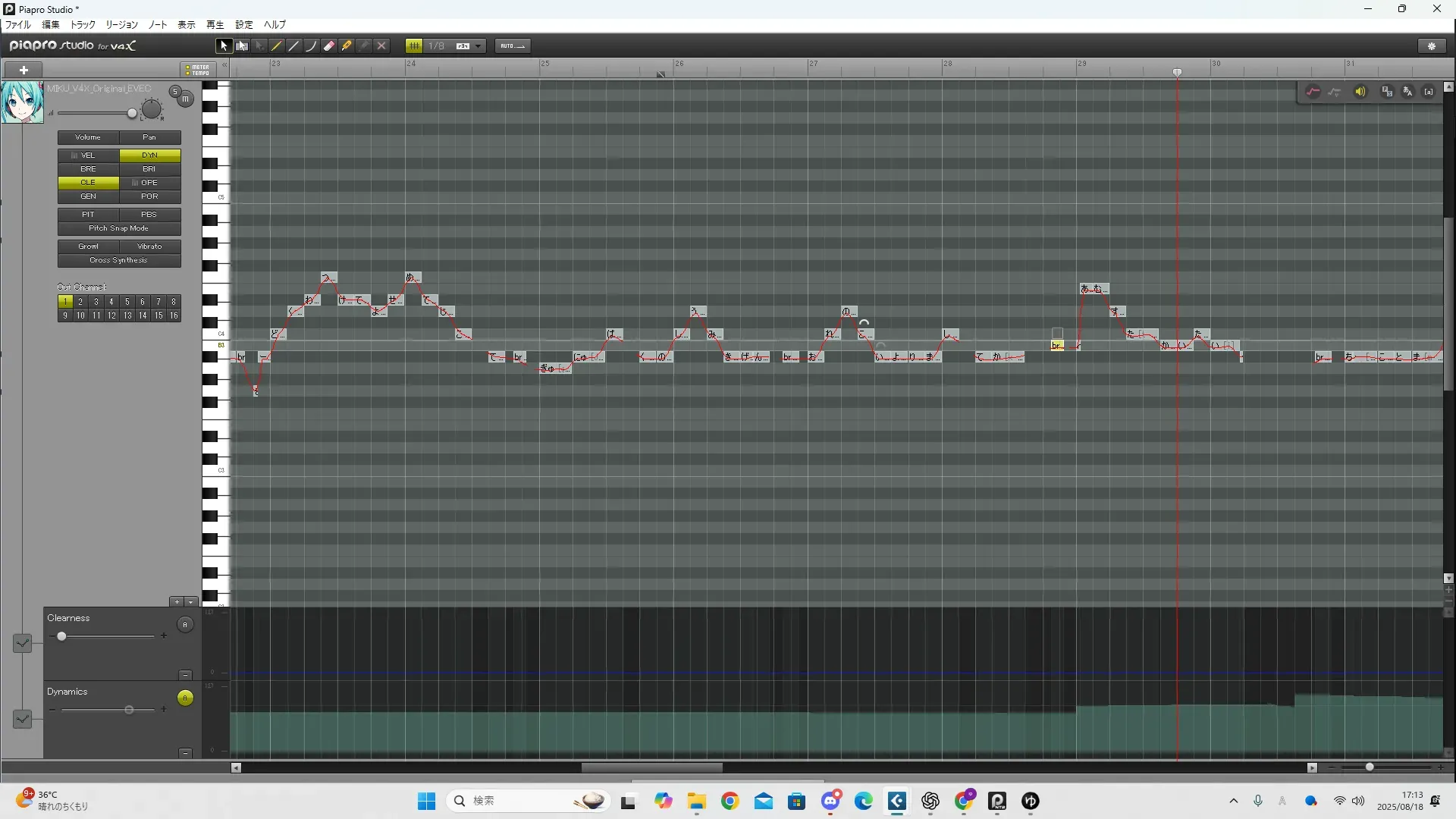Open the トラック menu
The image size is (1456, 819).
tap(83, 25)
